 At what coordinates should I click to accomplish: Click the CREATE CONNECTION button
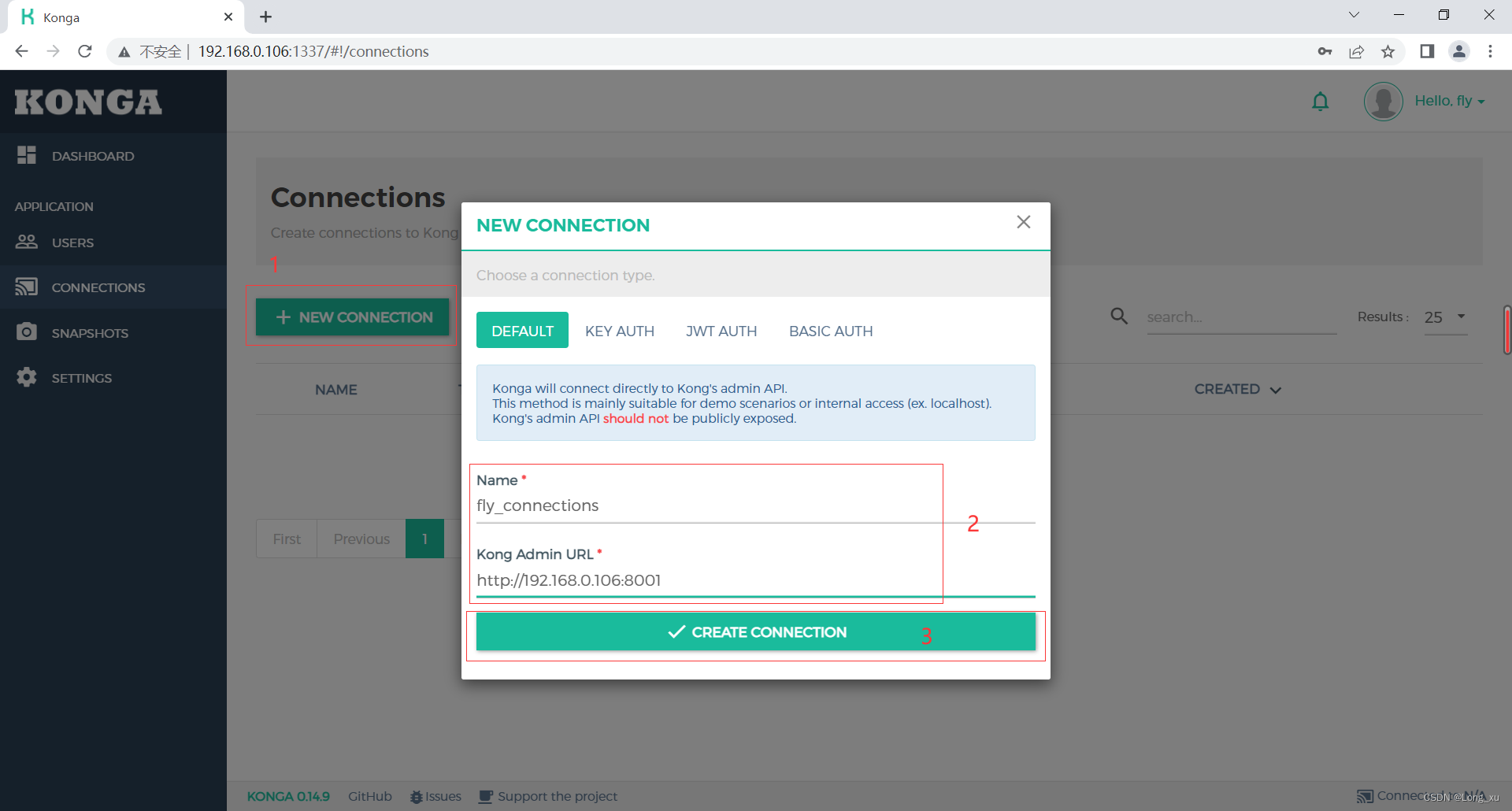click(x=756, y=631)
